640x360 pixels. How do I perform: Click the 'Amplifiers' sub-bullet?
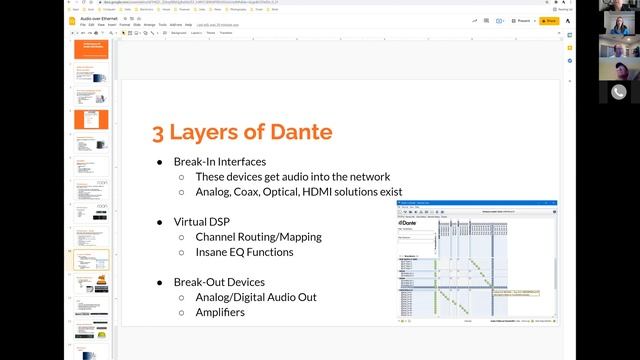tap(220, 312)
